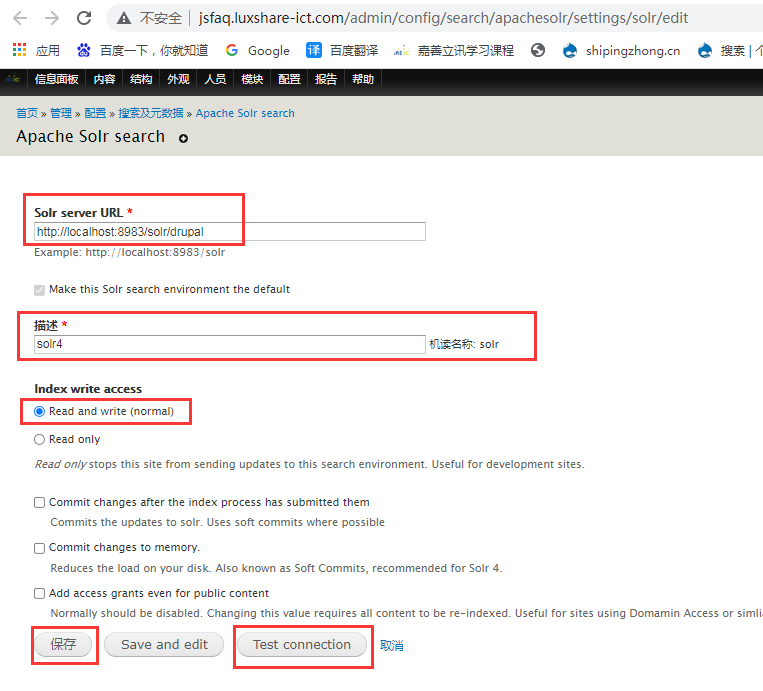Click the not-secure warning triangle icon
The height and width of the screenshot is (691, 763).
[x=124, y=18]
